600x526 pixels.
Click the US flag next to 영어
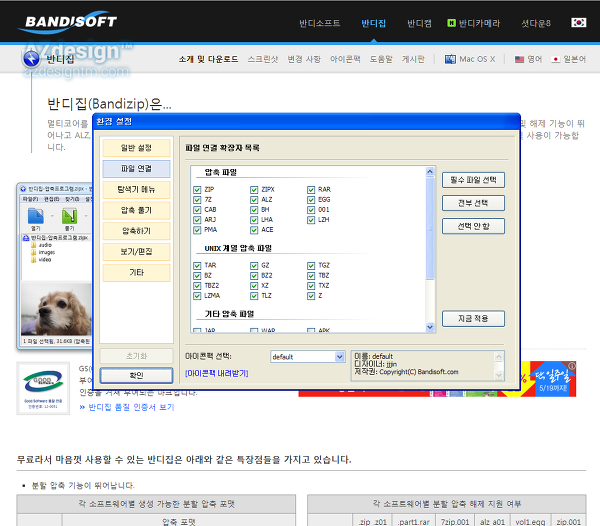519,59
